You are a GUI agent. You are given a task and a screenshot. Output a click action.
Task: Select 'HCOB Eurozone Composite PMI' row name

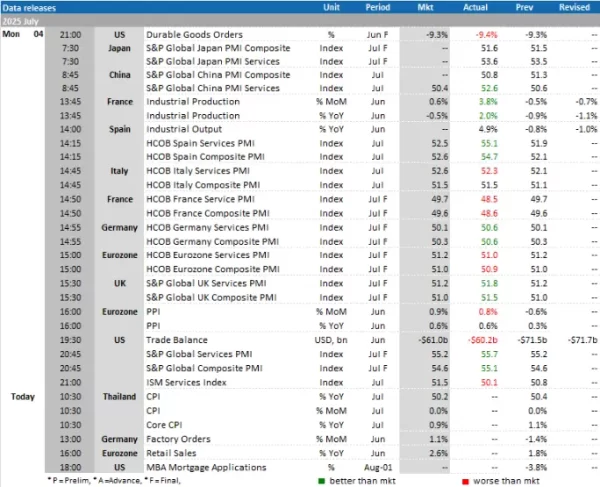point(213,269)
